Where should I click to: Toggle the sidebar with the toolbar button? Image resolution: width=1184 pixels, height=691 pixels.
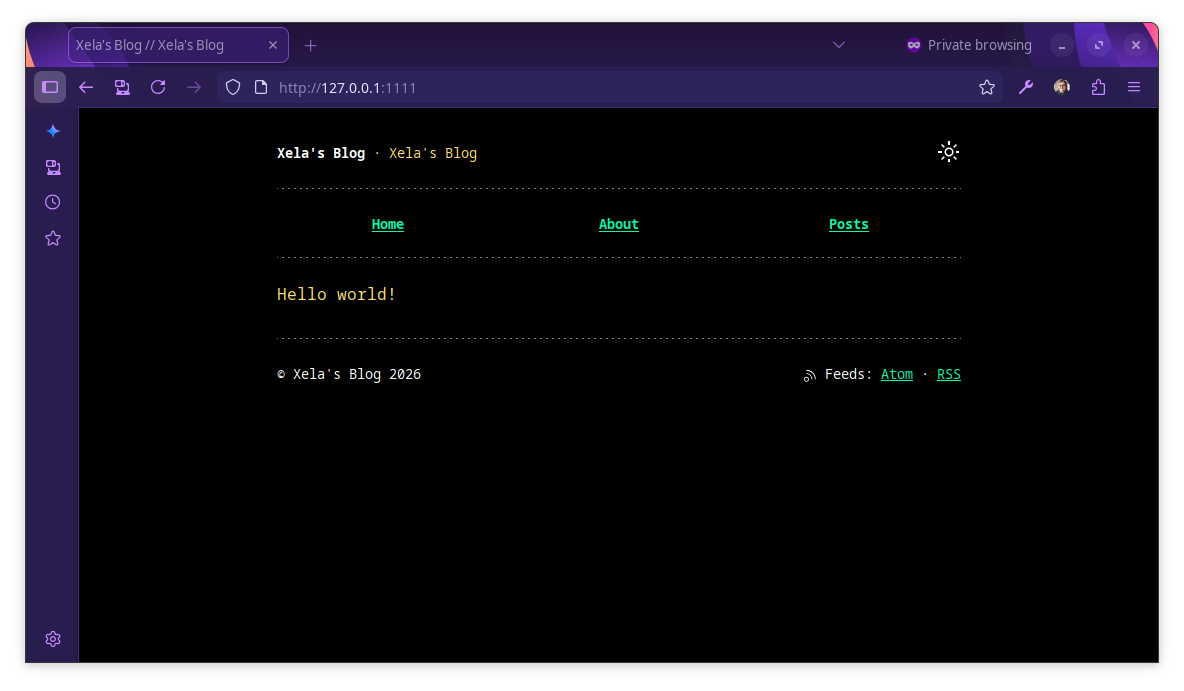(x=50, y=87)
